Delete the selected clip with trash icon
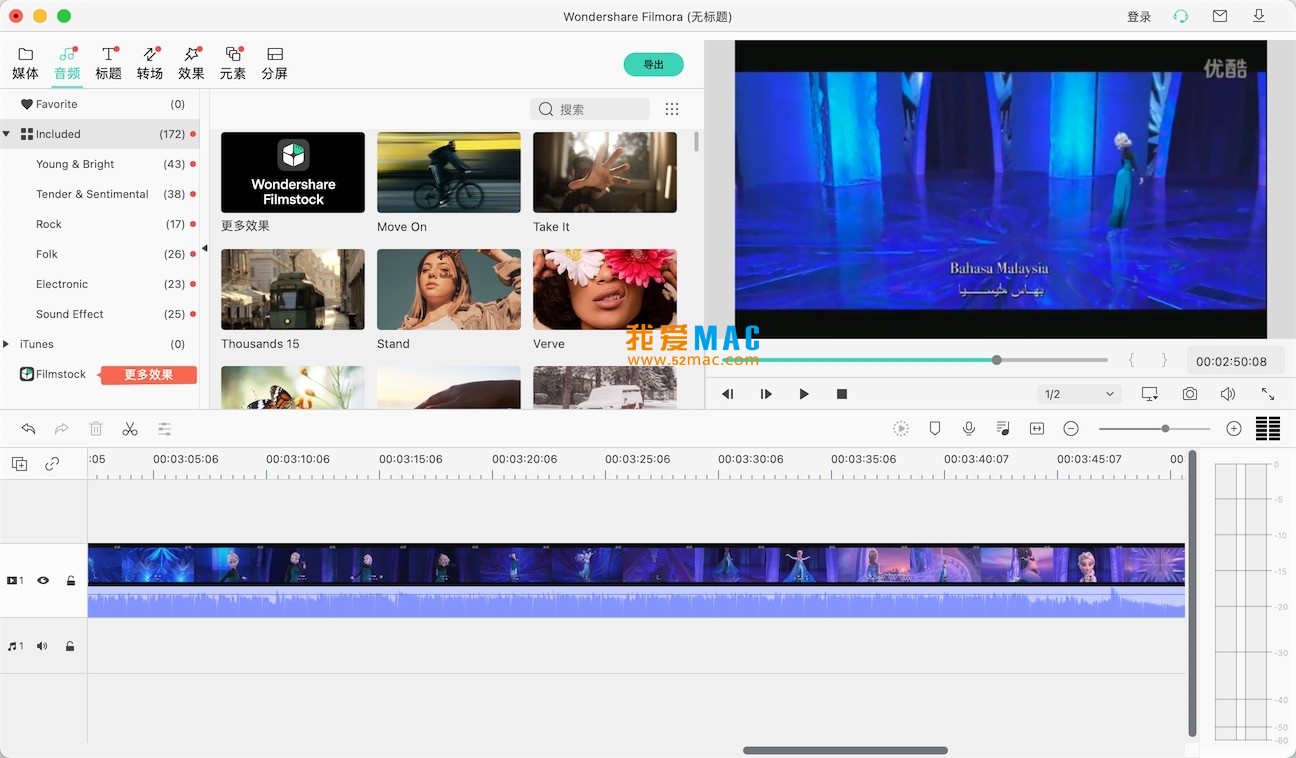 (x=96, y=429)
